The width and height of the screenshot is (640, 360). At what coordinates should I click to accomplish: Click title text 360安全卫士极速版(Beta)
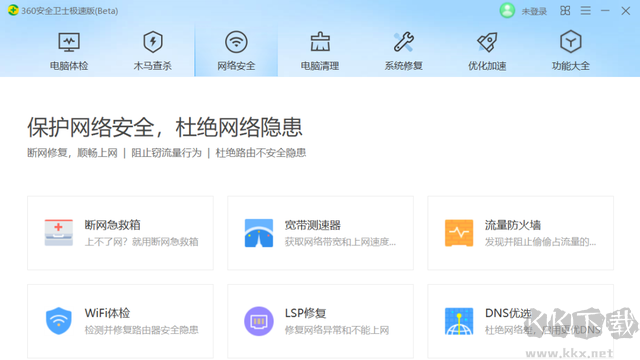pos(70,11)
